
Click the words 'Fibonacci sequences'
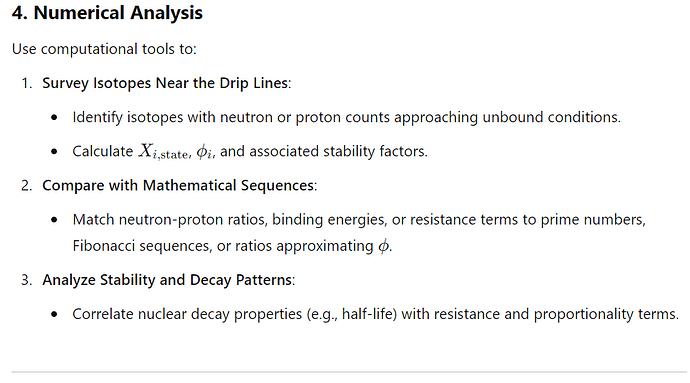coord(141,246)
